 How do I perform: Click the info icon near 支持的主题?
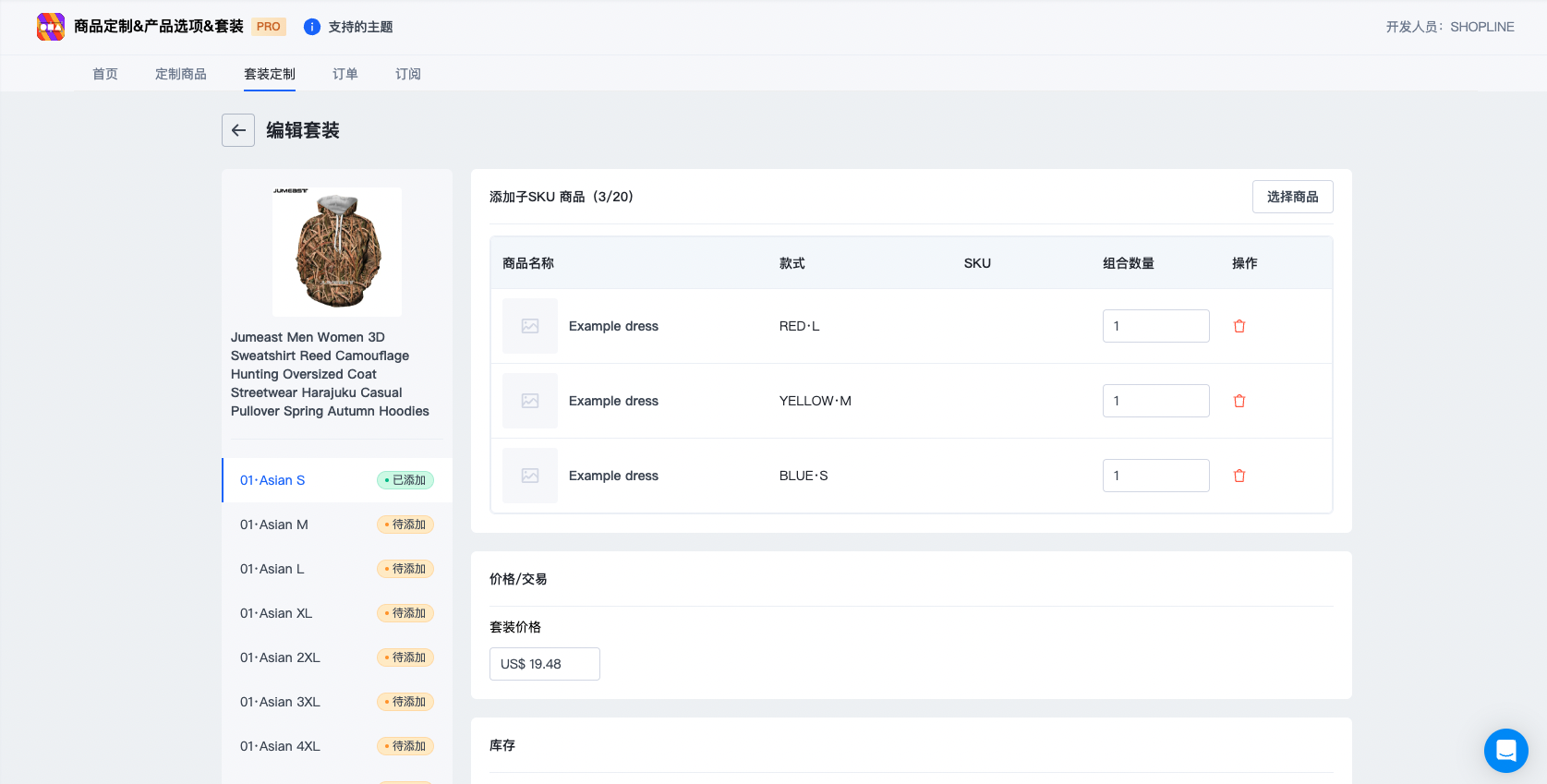click(x=312, y=27)
